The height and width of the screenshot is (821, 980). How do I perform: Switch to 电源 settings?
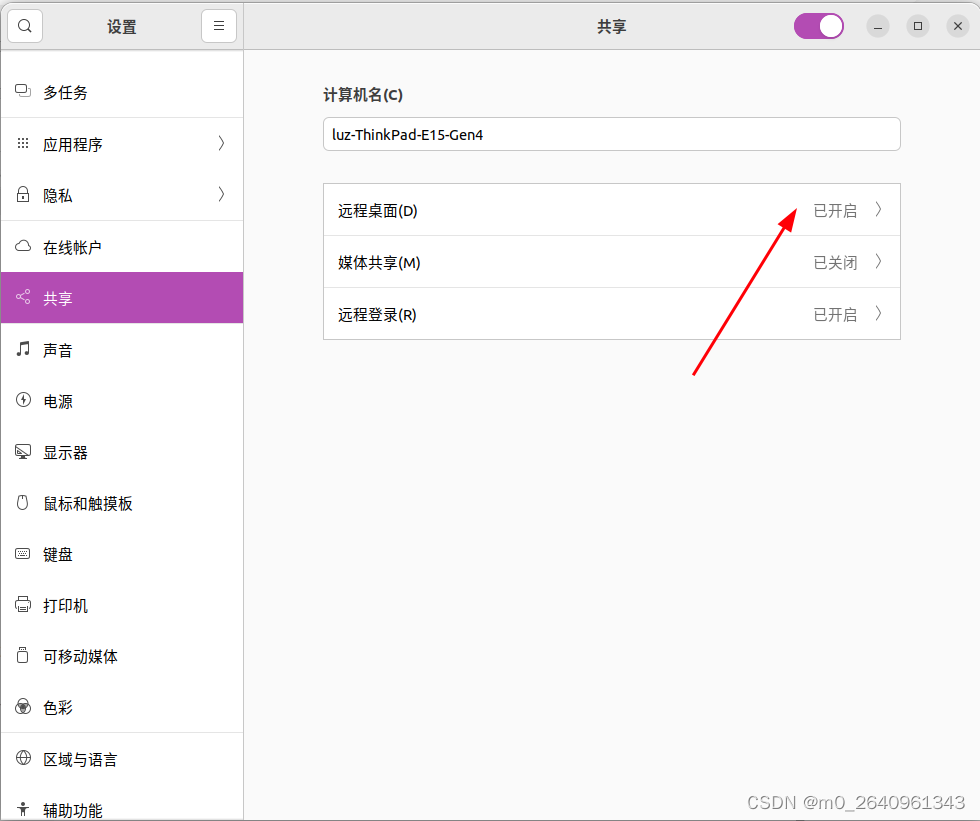click(x=122, y=401)
